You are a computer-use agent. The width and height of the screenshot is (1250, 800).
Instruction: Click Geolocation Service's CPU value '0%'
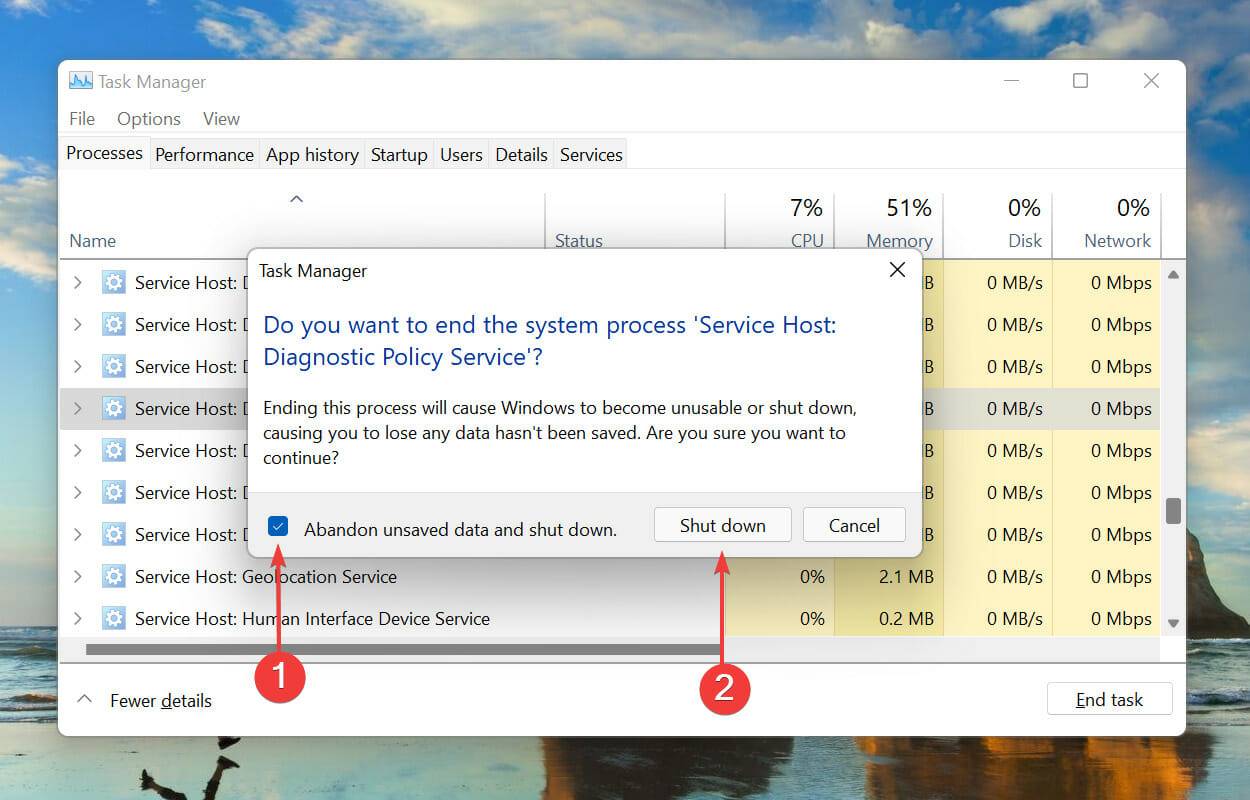click(x=812, y=577)
